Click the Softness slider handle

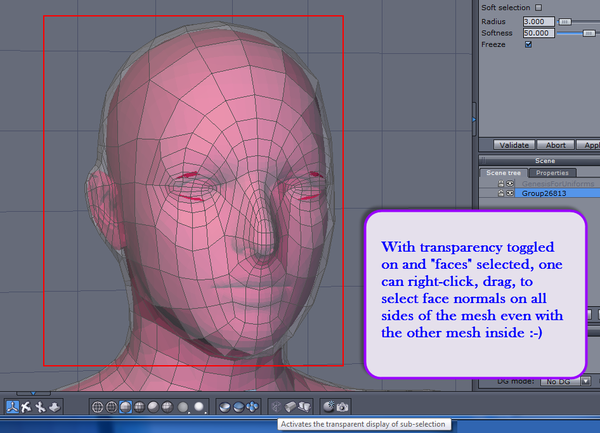tap(587, 32)
